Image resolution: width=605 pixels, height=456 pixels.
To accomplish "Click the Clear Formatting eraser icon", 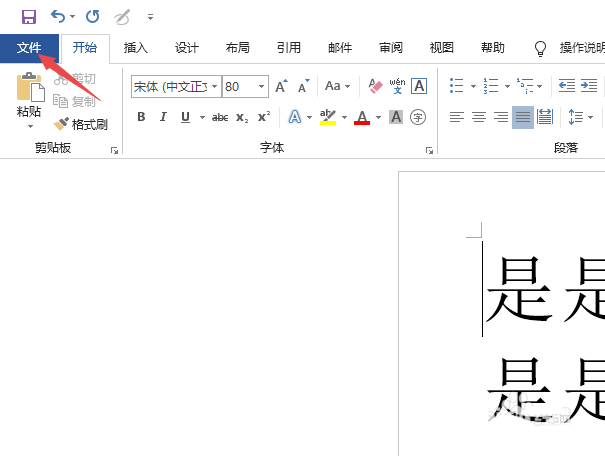I will click(376, 87).
